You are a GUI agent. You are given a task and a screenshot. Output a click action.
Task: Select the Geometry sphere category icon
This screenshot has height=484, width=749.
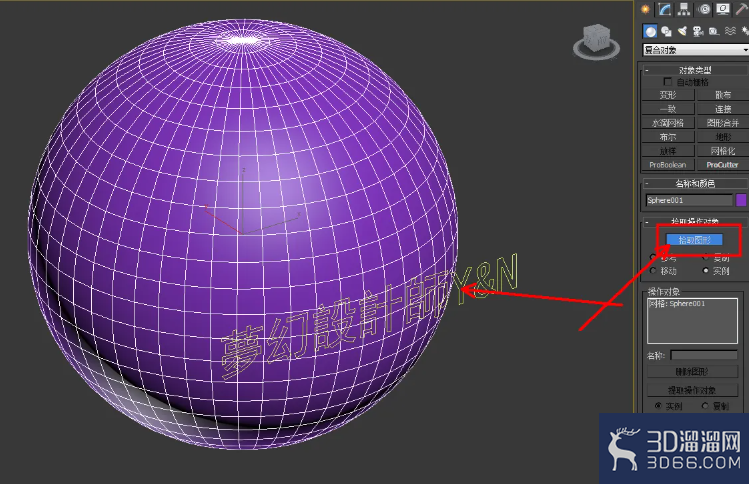[x=650, y=32]
